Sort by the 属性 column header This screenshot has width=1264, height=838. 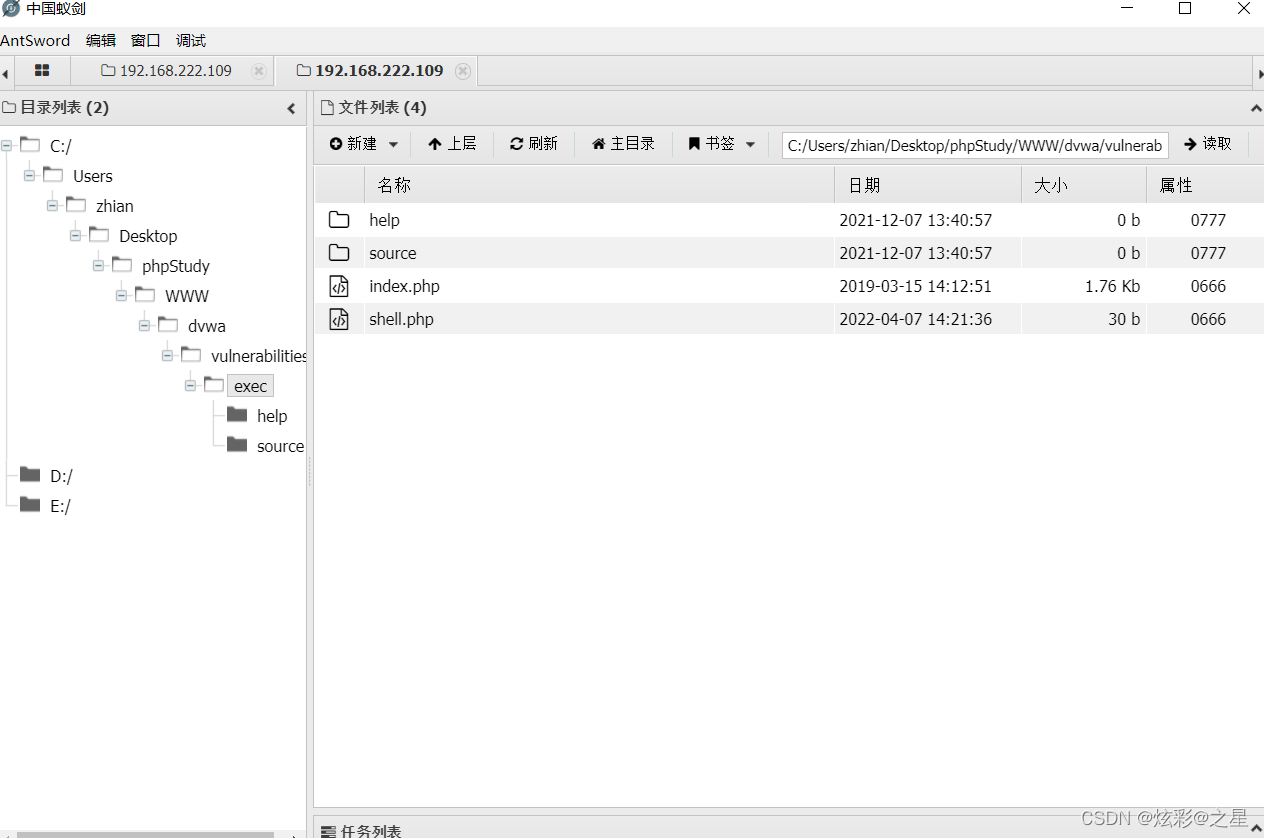point(1205,185)
